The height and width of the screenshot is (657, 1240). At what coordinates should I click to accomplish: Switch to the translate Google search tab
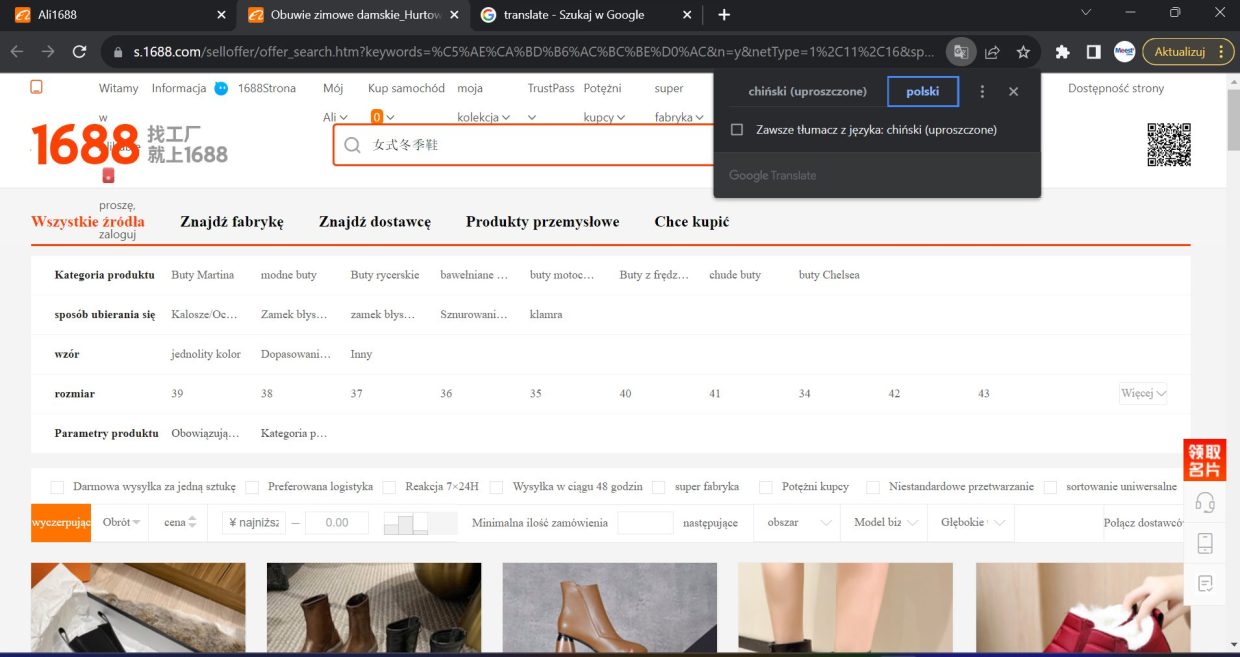click(x=574, y=15)
